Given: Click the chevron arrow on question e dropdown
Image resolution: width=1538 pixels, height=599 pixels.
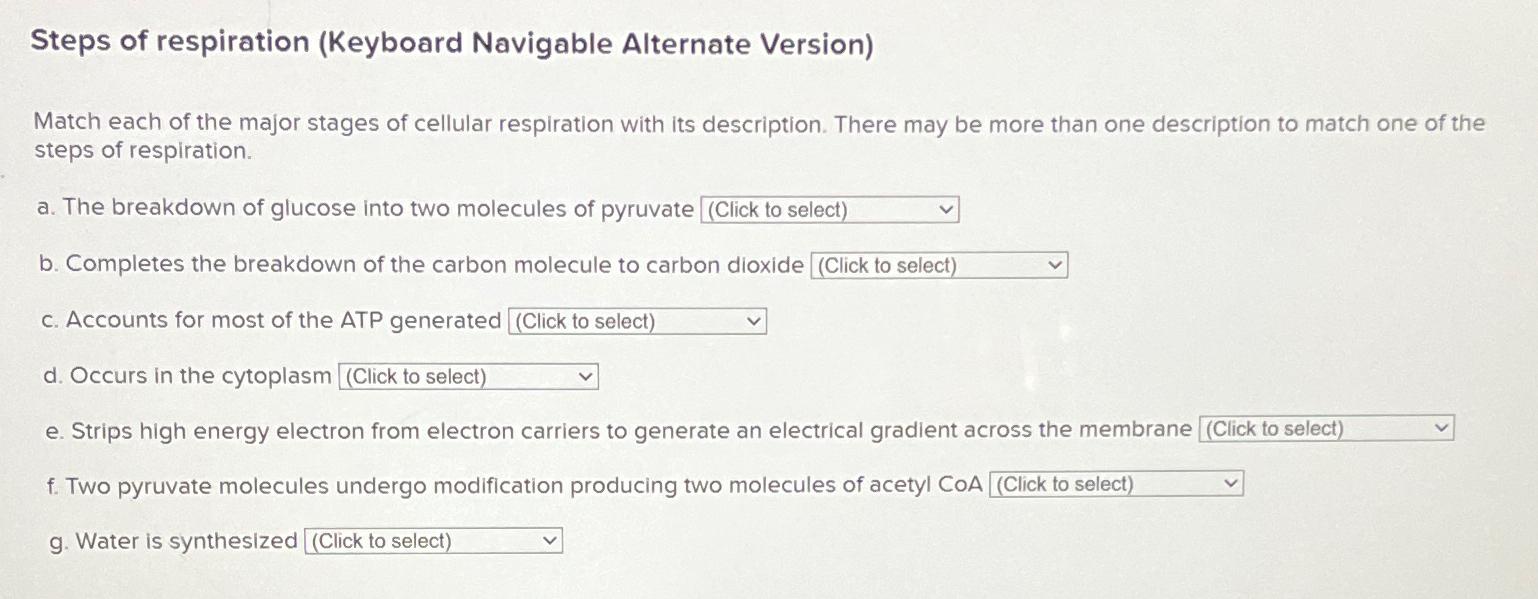Looking at the screenshot, I should coord(1442,427).
